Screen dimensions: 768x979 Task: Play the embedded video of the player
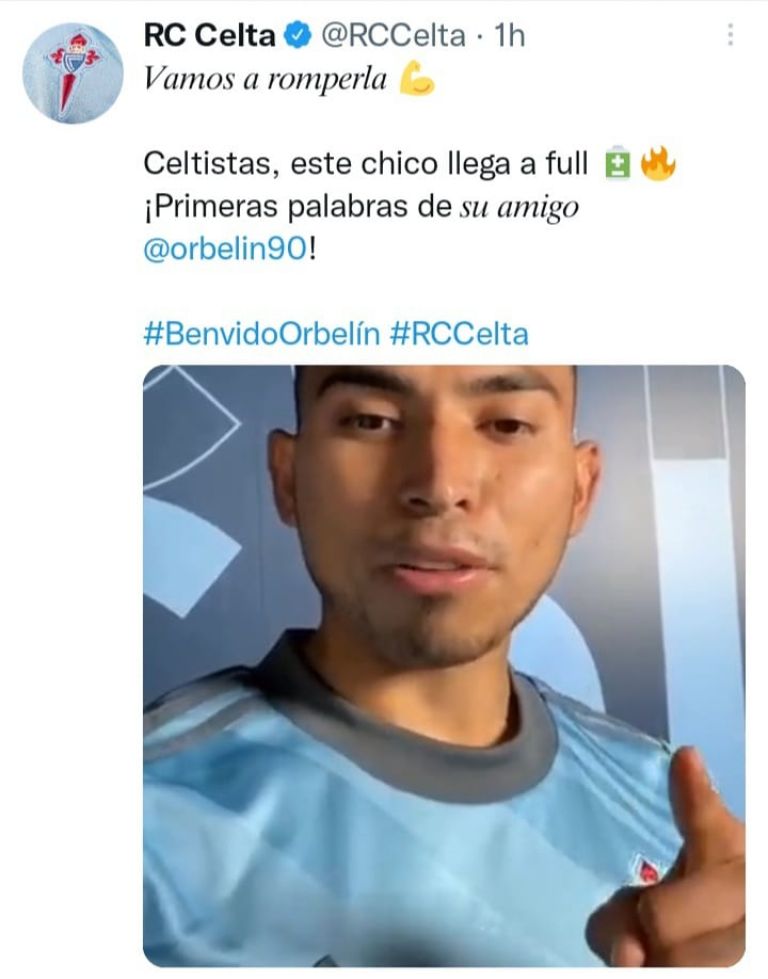[444, 666]
